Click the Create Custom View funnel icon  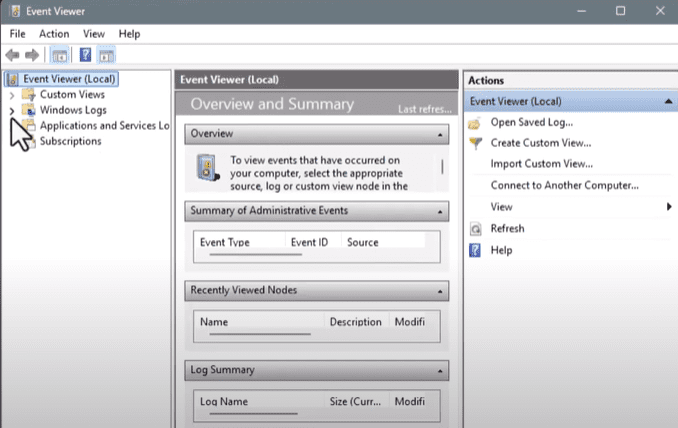click(x=475, y=143)
